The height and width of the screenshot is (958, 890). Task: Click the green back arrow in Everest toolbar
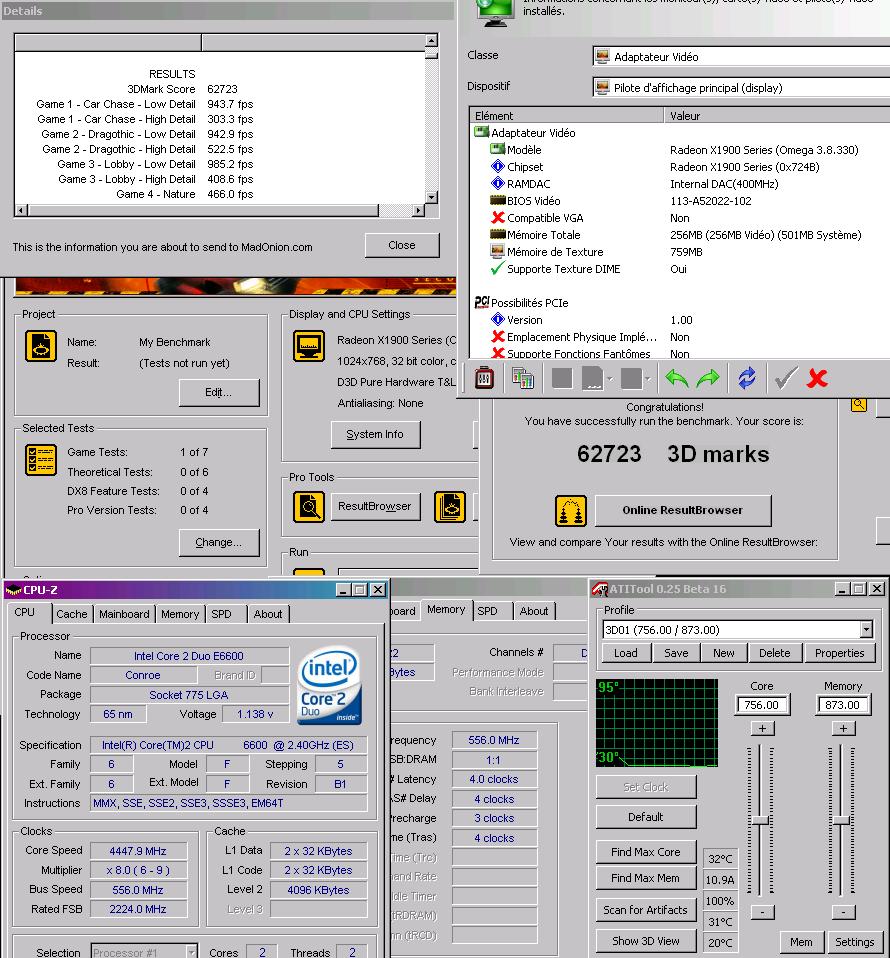pyautogui.click(x=676, y=379)
